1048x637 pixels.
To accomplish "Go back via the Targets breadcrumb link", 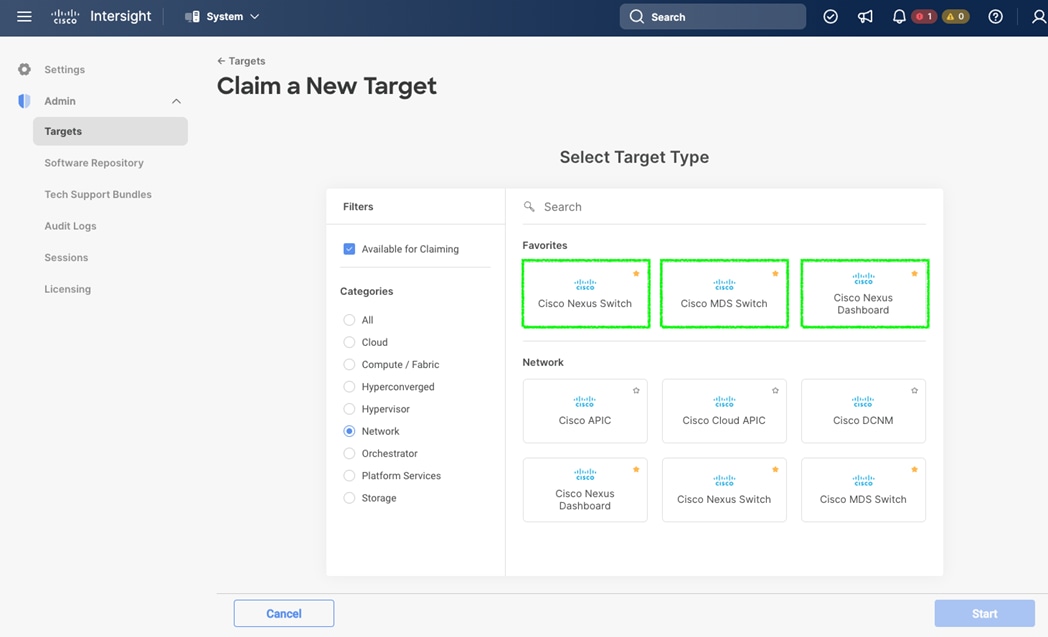I will click(241, 61).
